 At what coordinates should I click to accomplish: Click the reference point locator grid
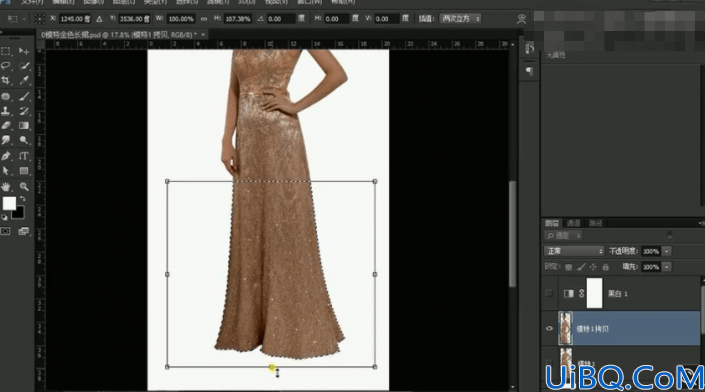coord(40,19)
